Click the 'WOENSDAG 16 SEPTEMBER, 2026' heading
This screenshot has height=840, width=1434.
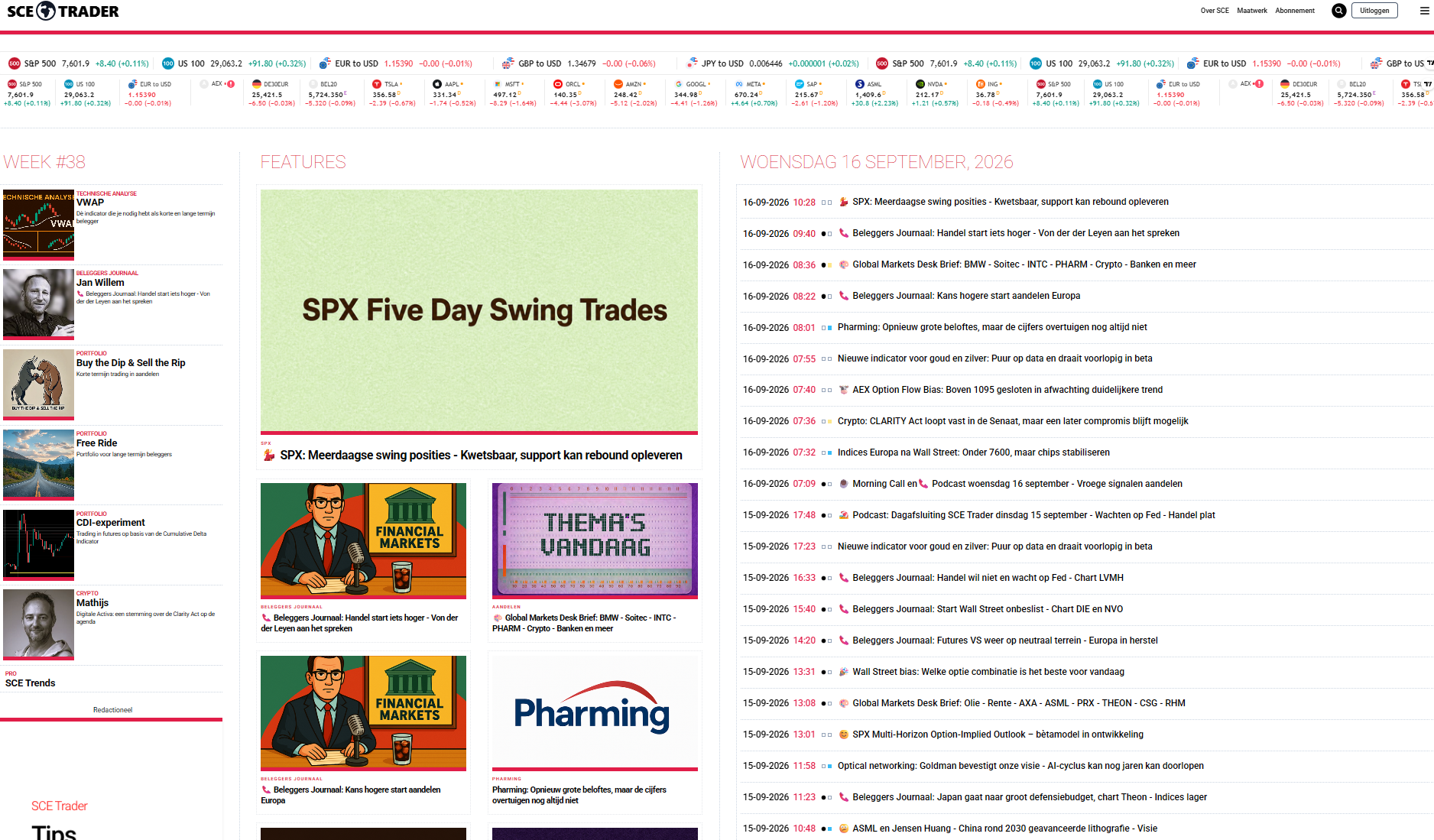point(877,162)
